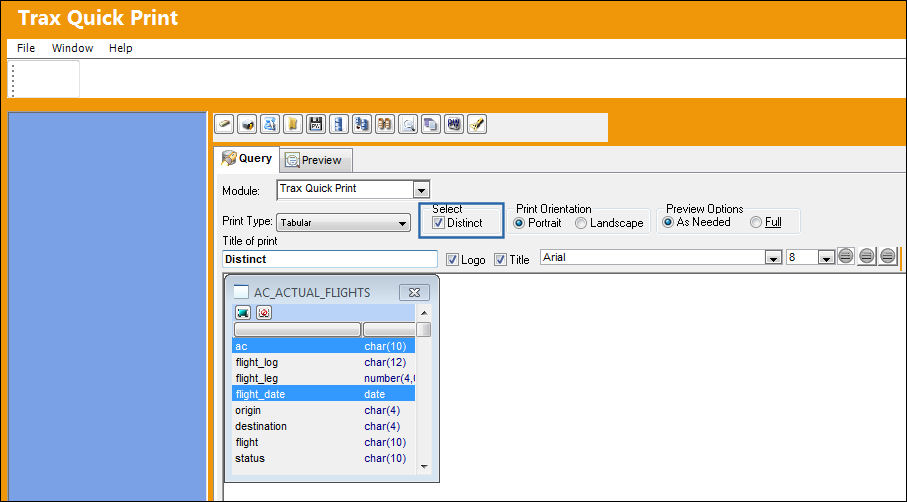
Task: Select the ac field row
Action: 323,346
